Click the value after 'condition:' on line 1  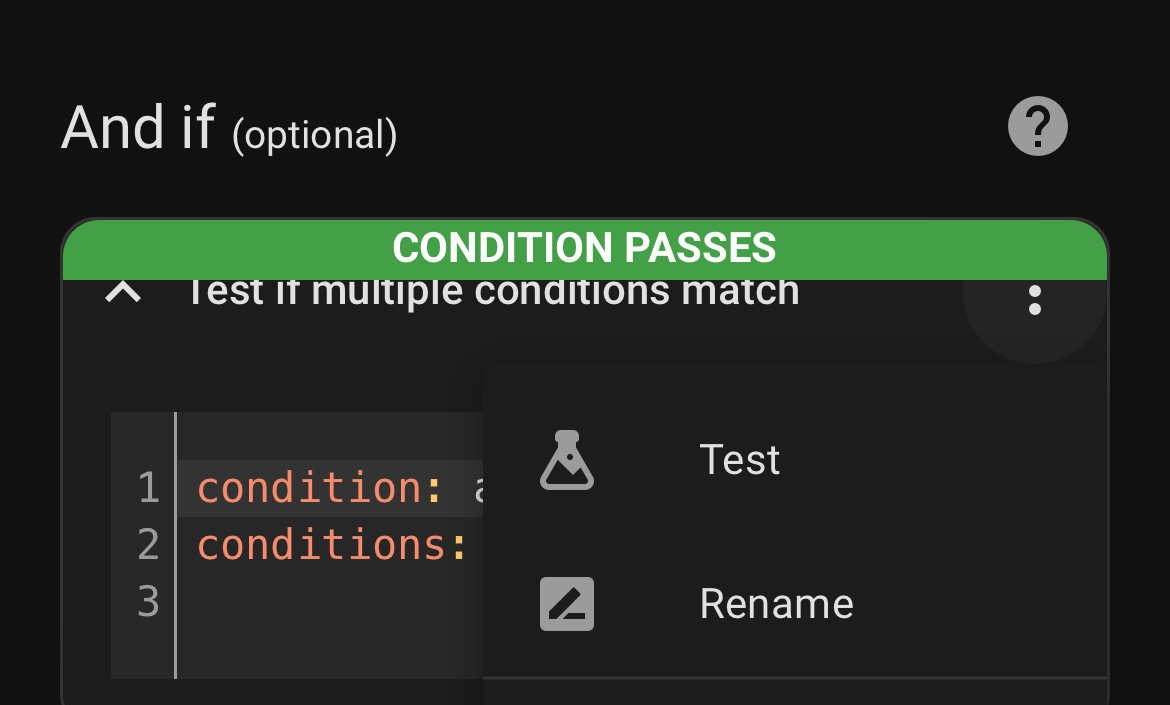click(x=477, y=489)
